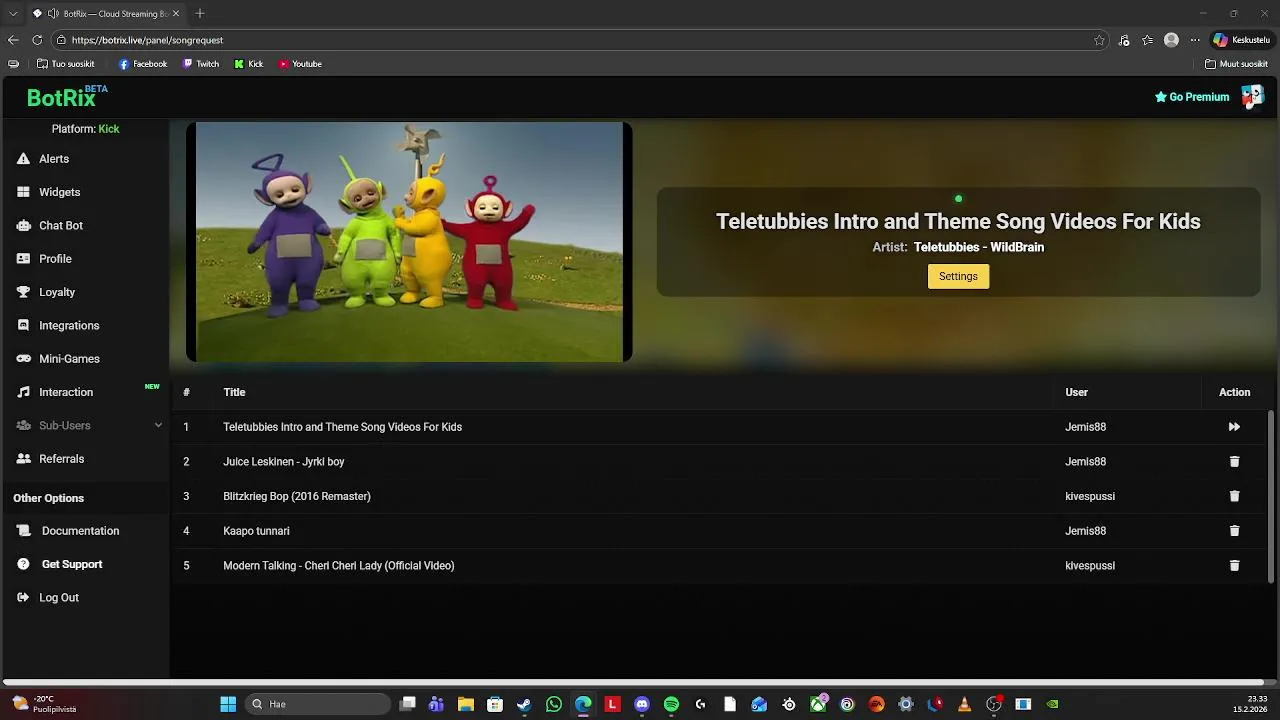Viewport: 1280px width, 720px height.
Task: Close the BotRix browser tab
Action: coord(176,14)
